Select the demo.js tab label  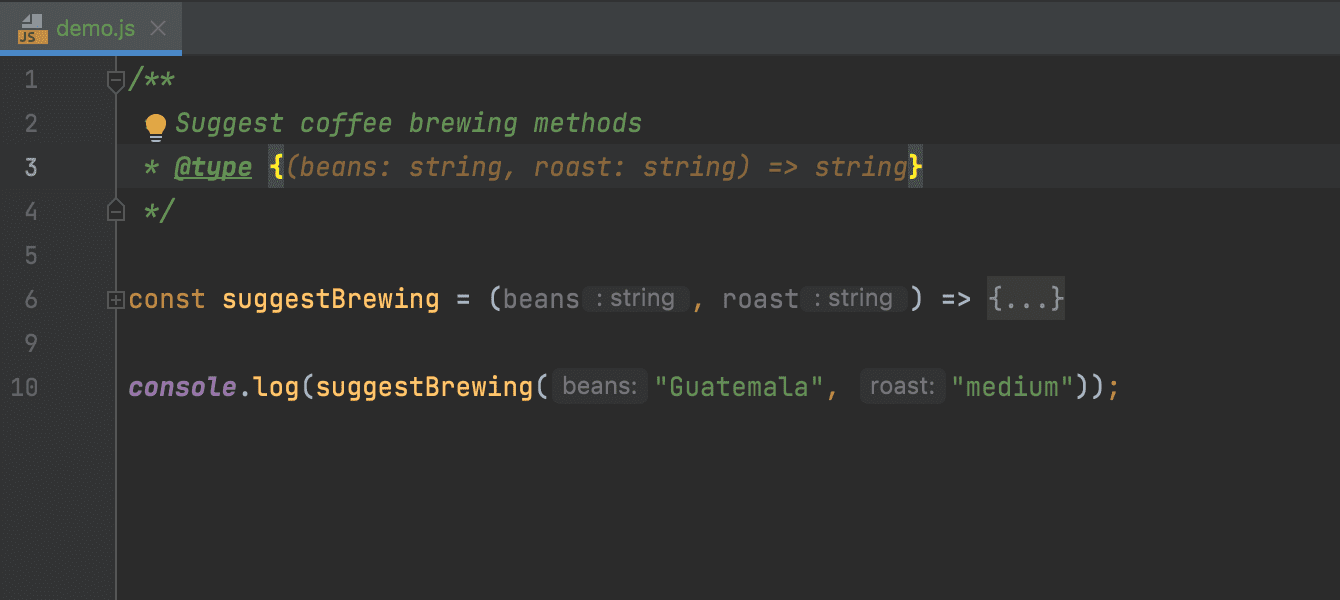[x=95, y=28]
